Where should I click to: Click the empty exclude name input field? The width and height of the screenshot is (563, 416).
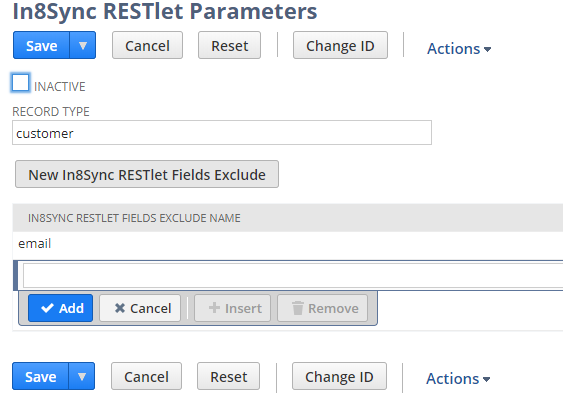point(293,275)
